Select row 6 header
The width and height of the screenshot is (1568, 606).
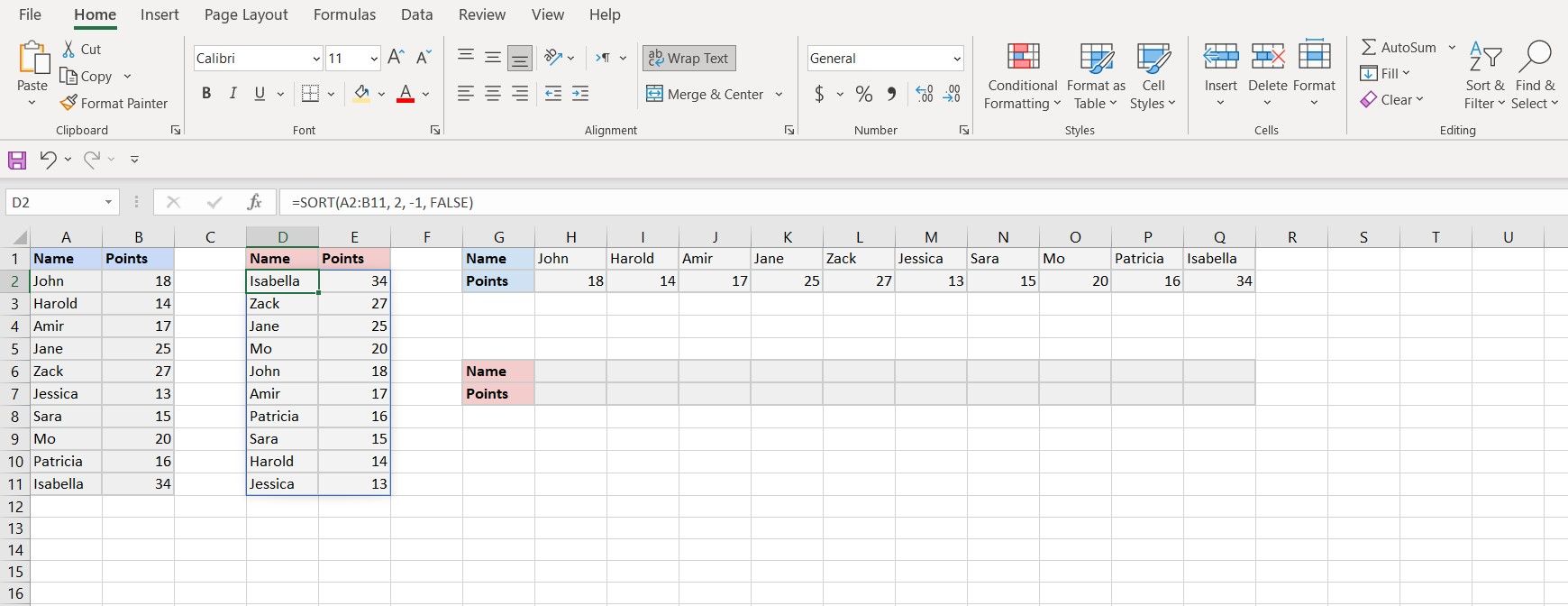tap(14, 371)
